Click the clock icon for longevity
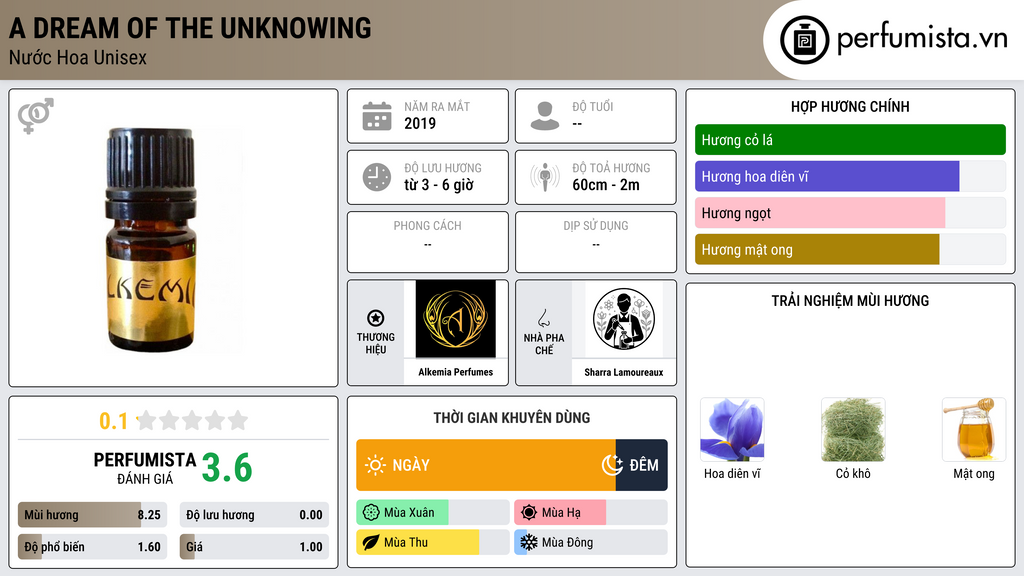The image size is (1024, 576). pyautogui.click(x=377, y=177)
